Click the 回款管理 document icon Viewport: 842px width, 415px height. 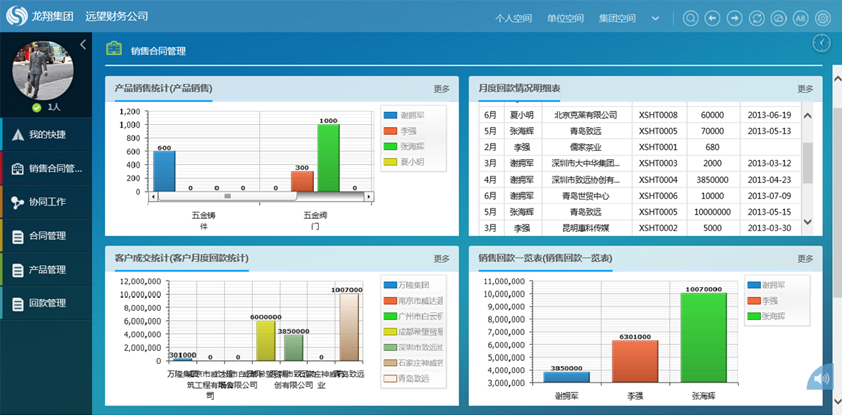tap(18, 304)
